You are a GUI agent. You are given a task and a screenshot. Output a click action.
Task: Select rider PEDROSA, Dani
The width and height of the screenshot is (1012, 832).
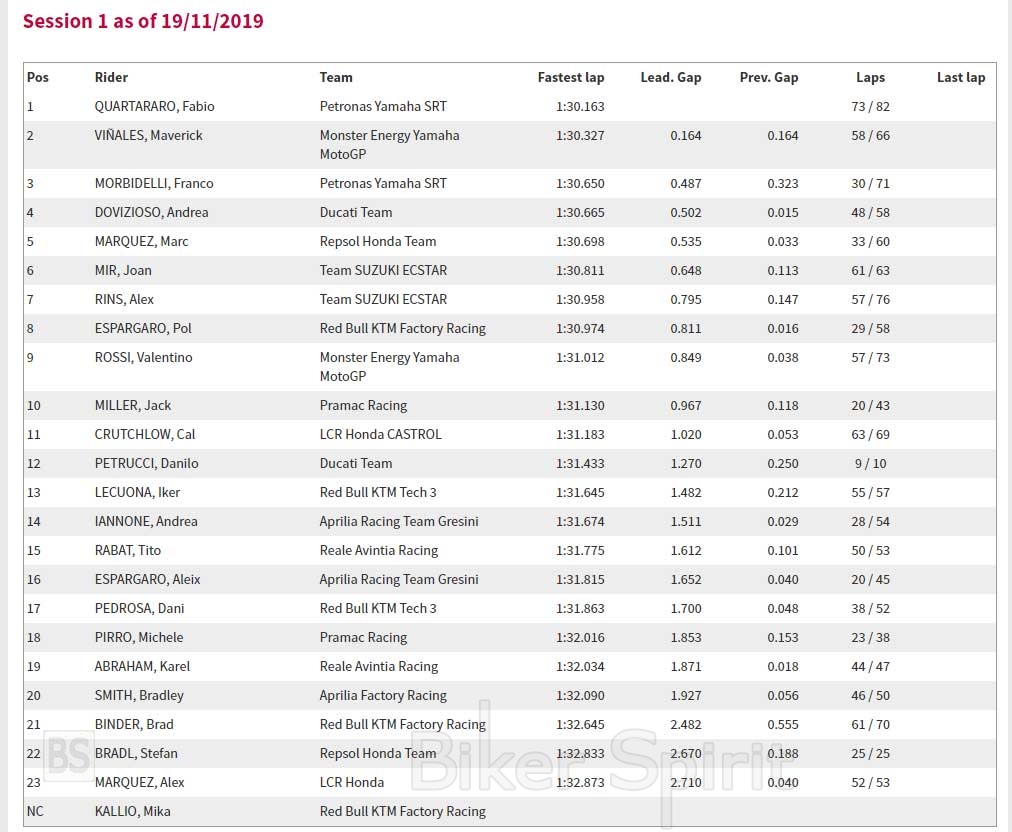[139, 609]
